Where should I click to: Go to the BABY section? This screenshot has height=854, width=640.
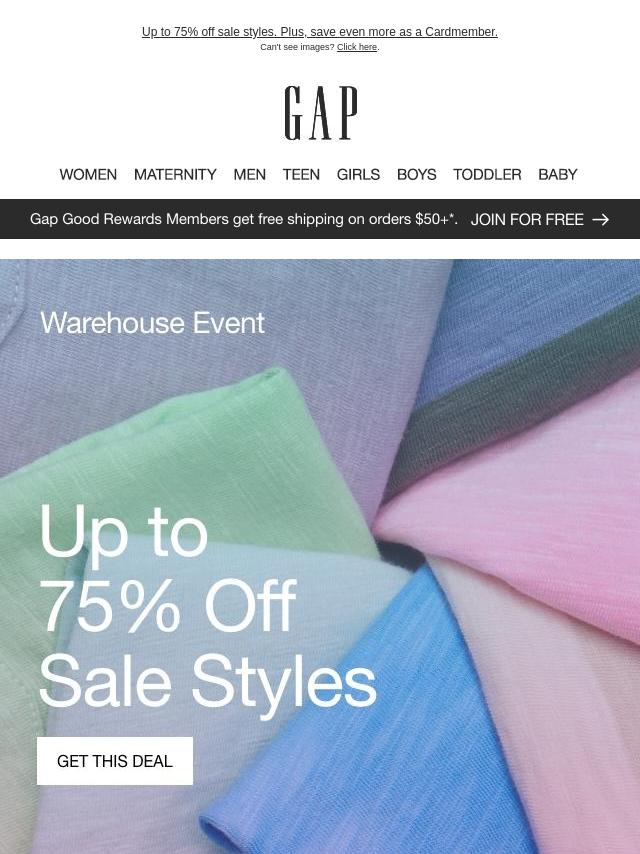(558, 174)
